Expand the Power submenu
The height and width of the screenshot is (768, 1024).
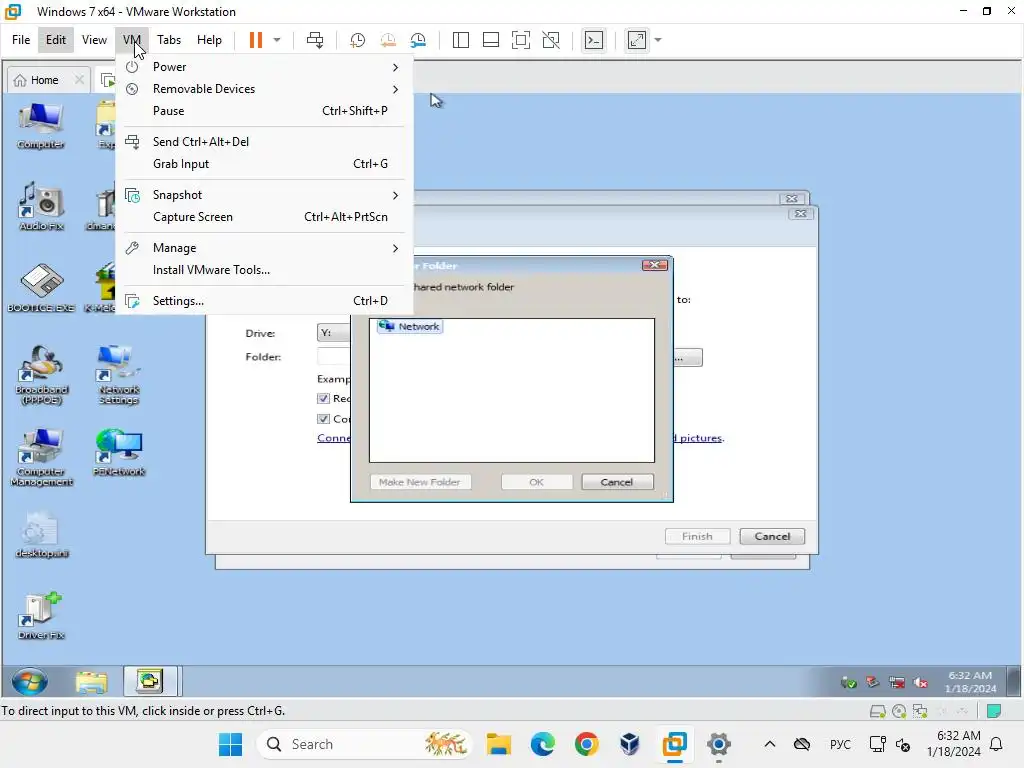pyautogui.click(x=264, y=67)
